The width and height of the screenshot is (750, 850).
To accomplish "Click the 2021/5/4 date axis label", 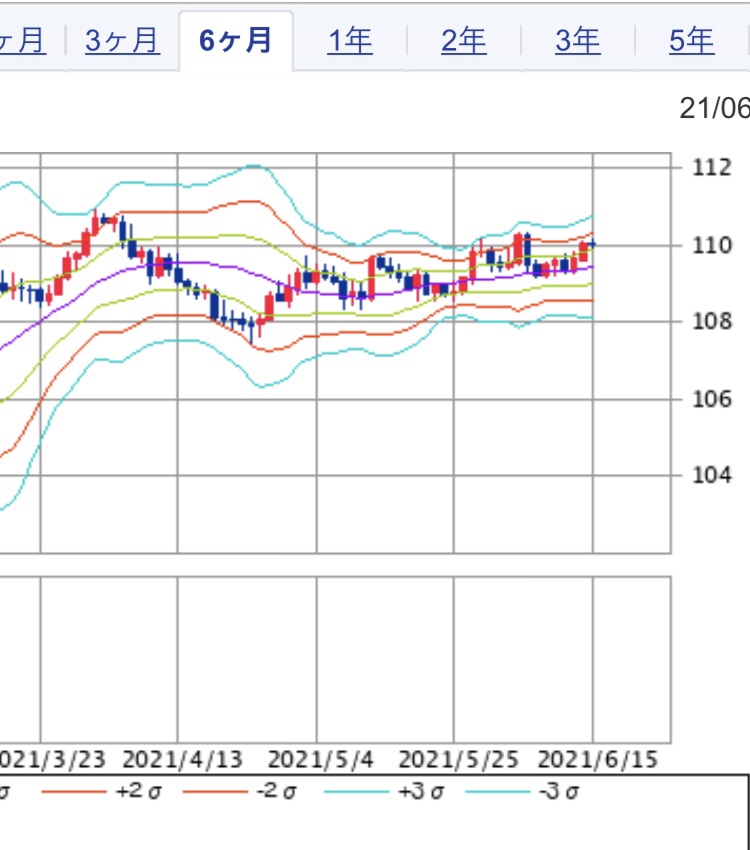I will click(x=321, y=759).
